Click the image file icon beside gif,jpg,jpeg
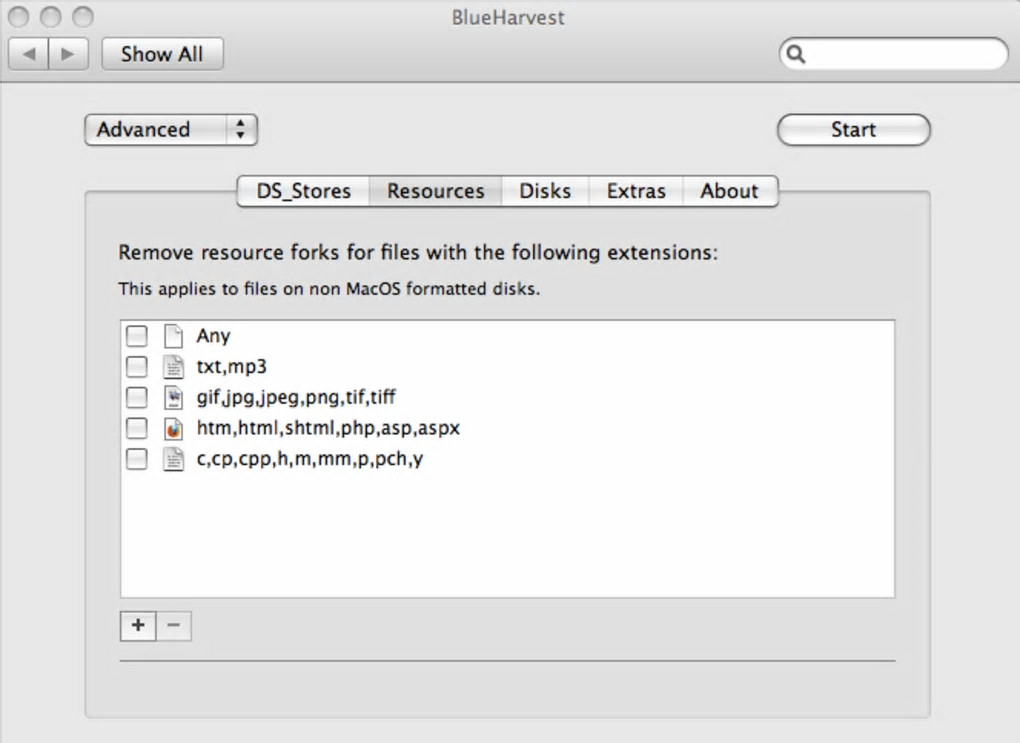1020x743 pixels. [173, 398]
